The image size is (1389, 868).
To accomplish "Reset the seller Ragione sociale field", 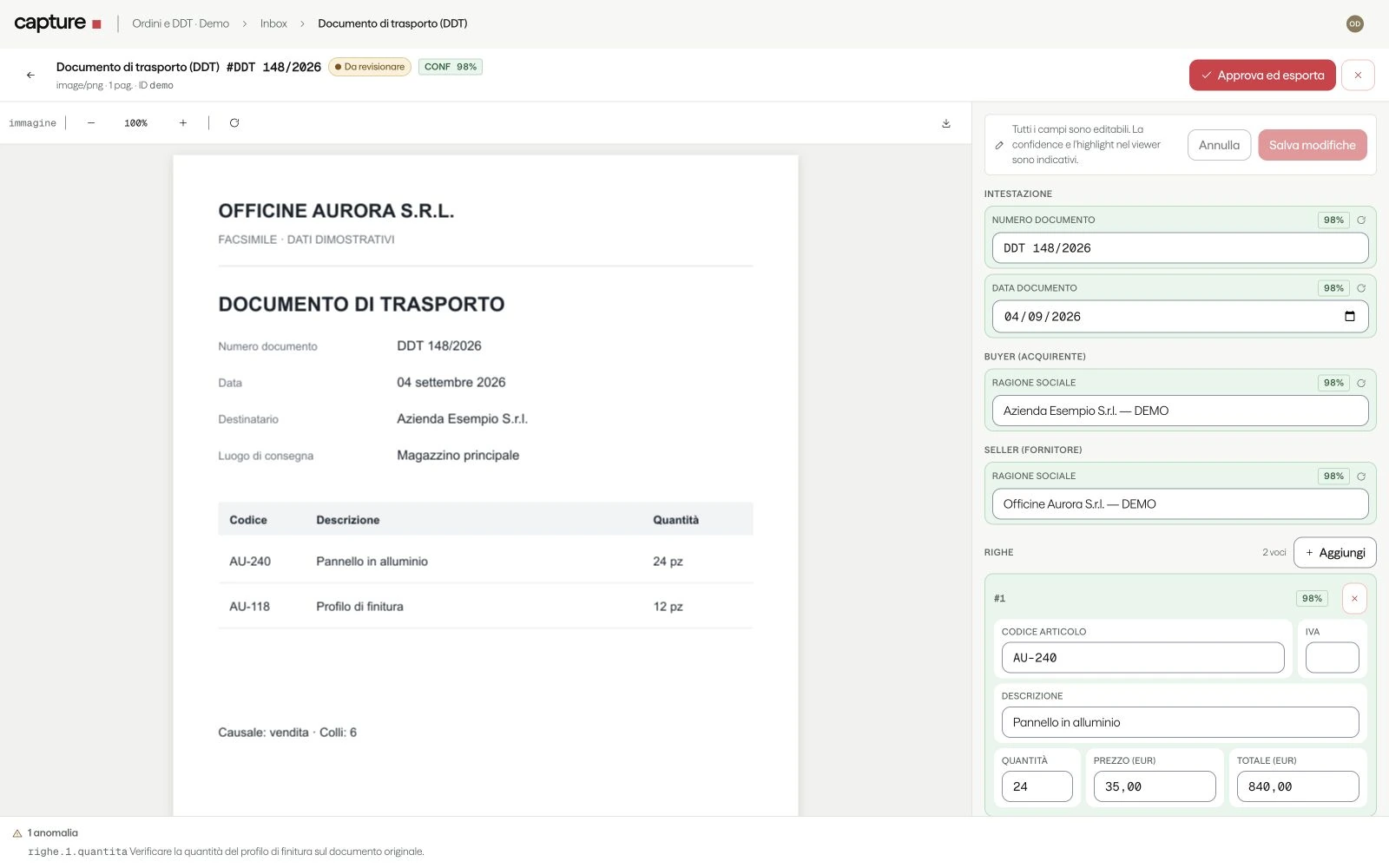I will pyautogui.click(x=1361, y=477).
